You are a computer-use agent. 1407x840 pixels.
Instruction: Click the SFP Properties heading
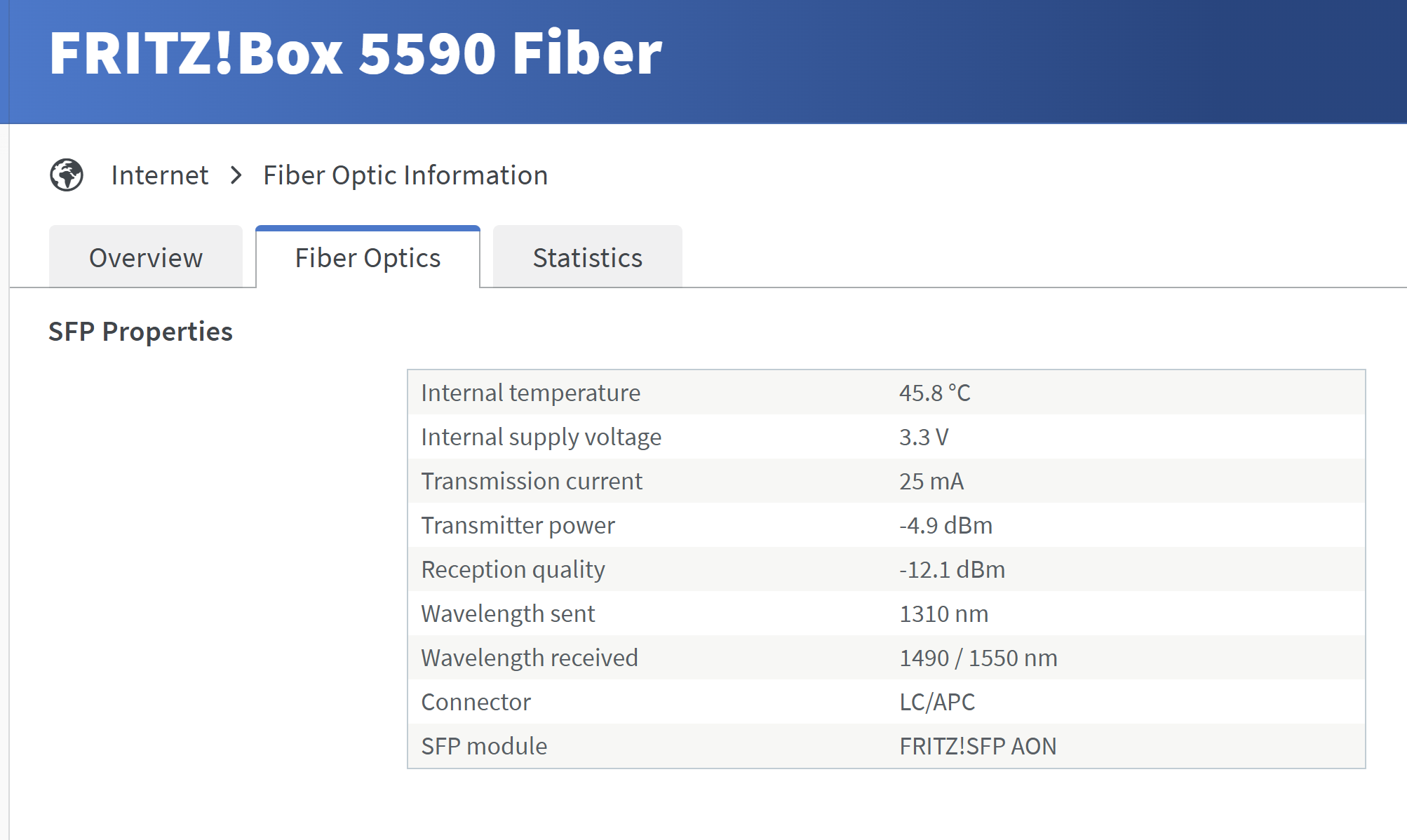click(x=140, y=331)
